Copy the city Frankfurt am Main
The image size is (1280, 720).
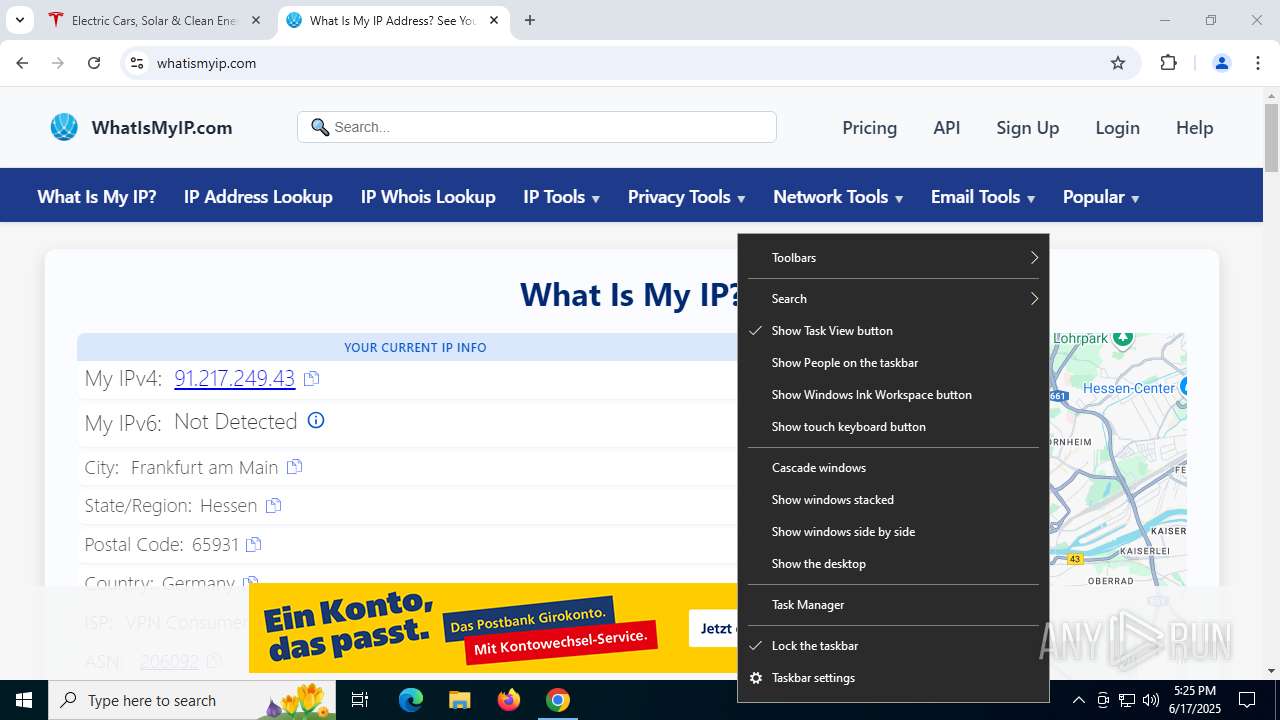(294, 467)
